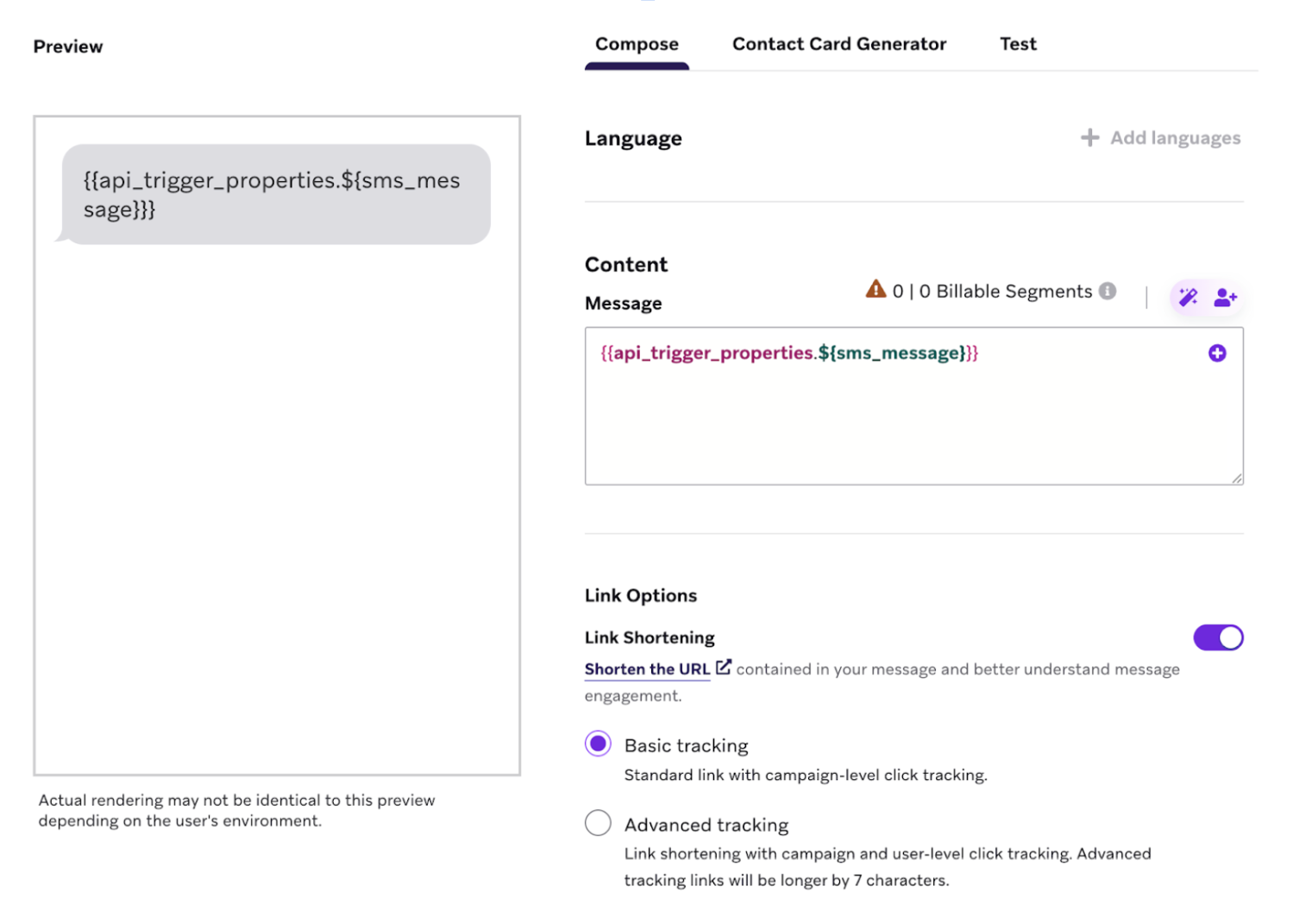
Task: Select the Advanced tracking radio button
Action: click(598, 822)
